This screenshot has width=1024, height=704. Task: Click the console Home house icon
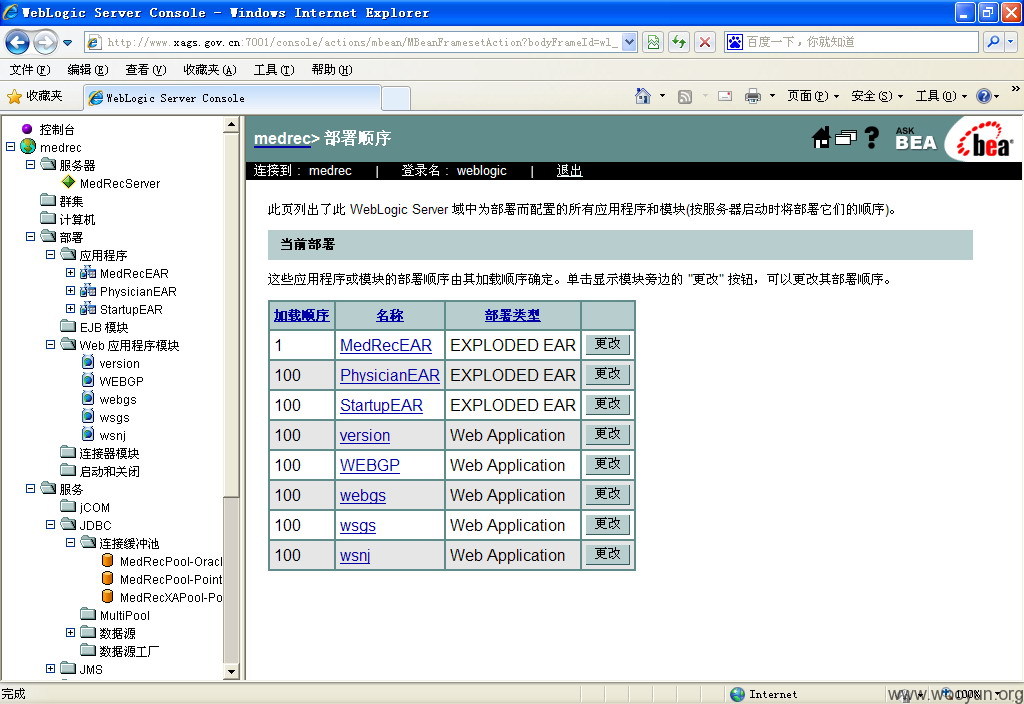(x=821, y=137)
